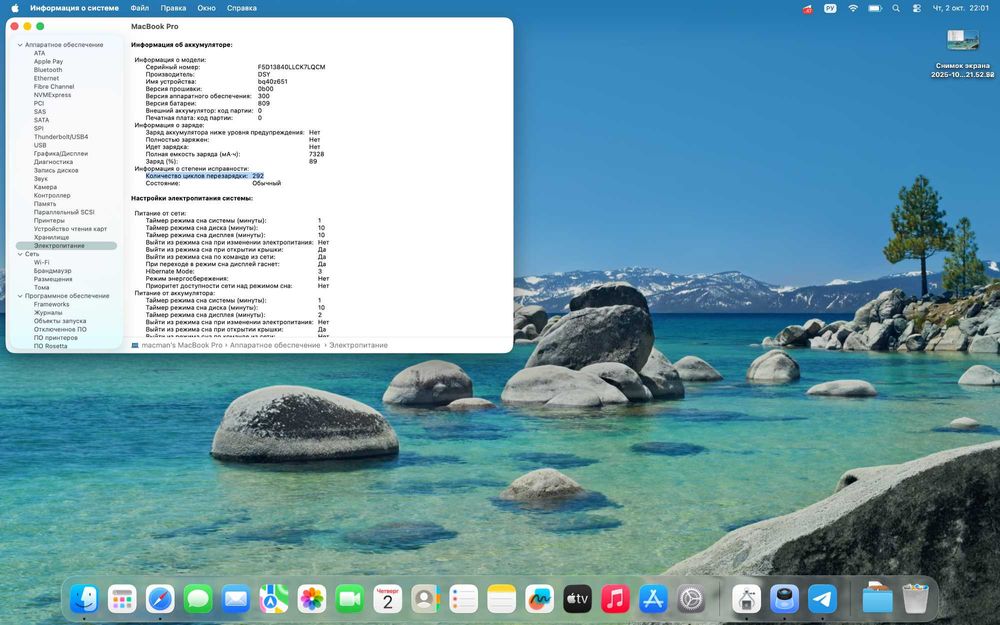Screen dimensions: 1000x625
Task: Collapse the Сеть sidebar section
Action: click(x=19, y=254)
